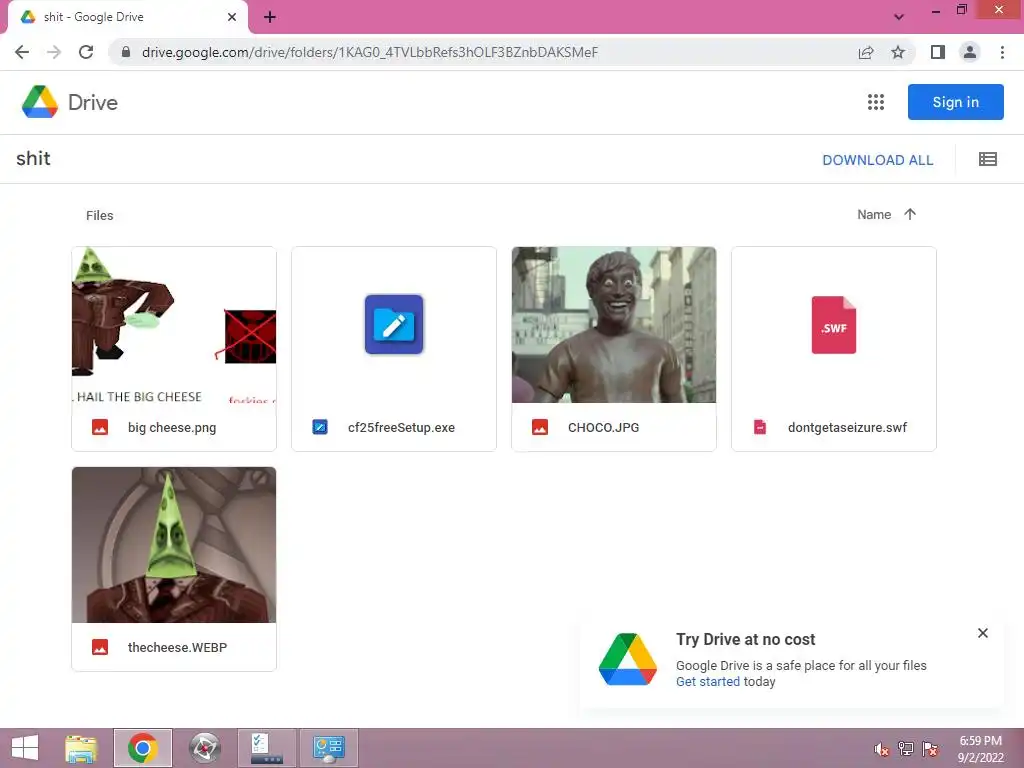Click image type icon beside thecheese.WEBP
Viewport: 1024px width, 768px height.
coord(100,648)
